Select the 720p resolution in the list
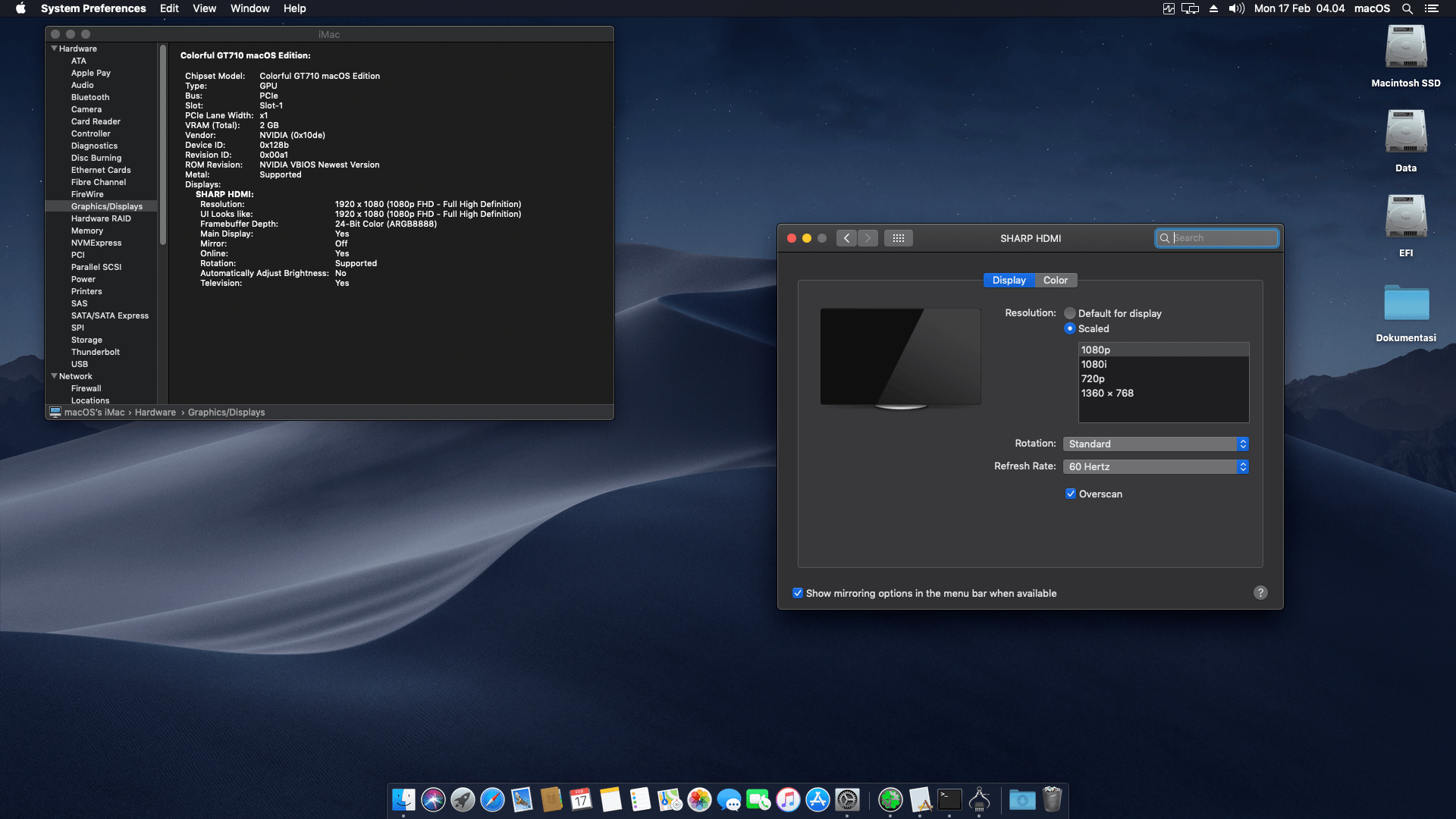Image resolution: width=1456 pixels, height=819 pixels. (x=1093, y=378)
